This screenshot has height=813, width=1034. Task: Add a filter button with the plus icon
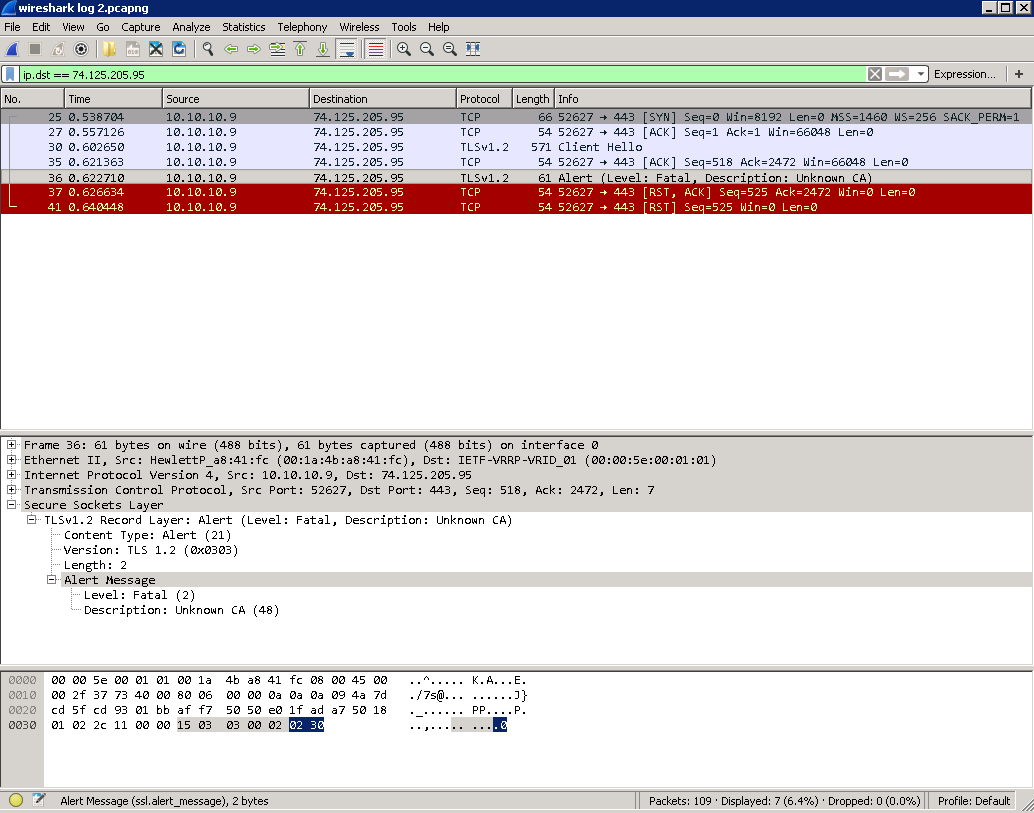(1019, 74)
